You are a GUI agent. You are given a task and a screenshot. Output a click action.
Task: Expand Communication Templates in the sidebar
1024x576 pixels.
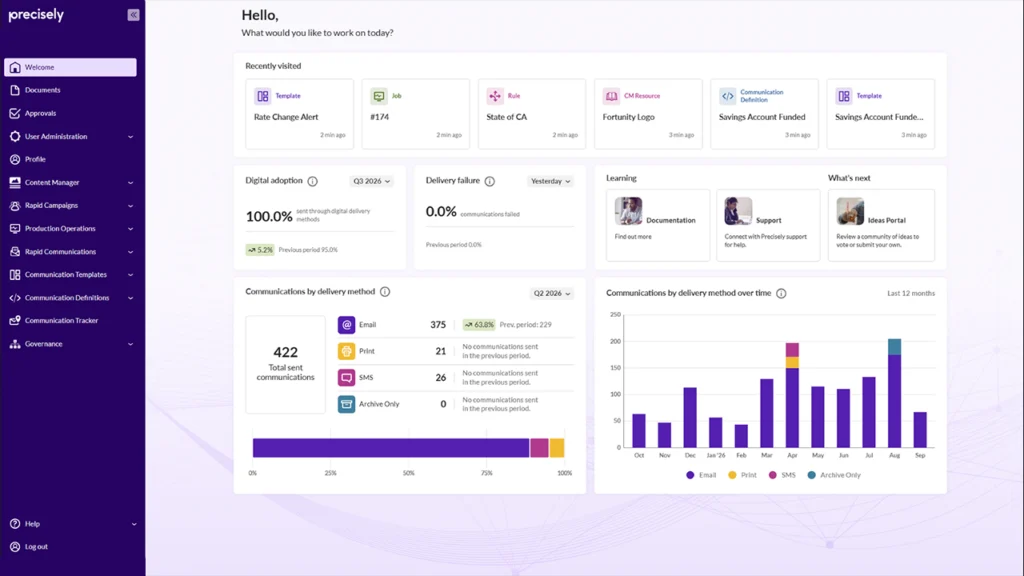click(x=71, y=275)
